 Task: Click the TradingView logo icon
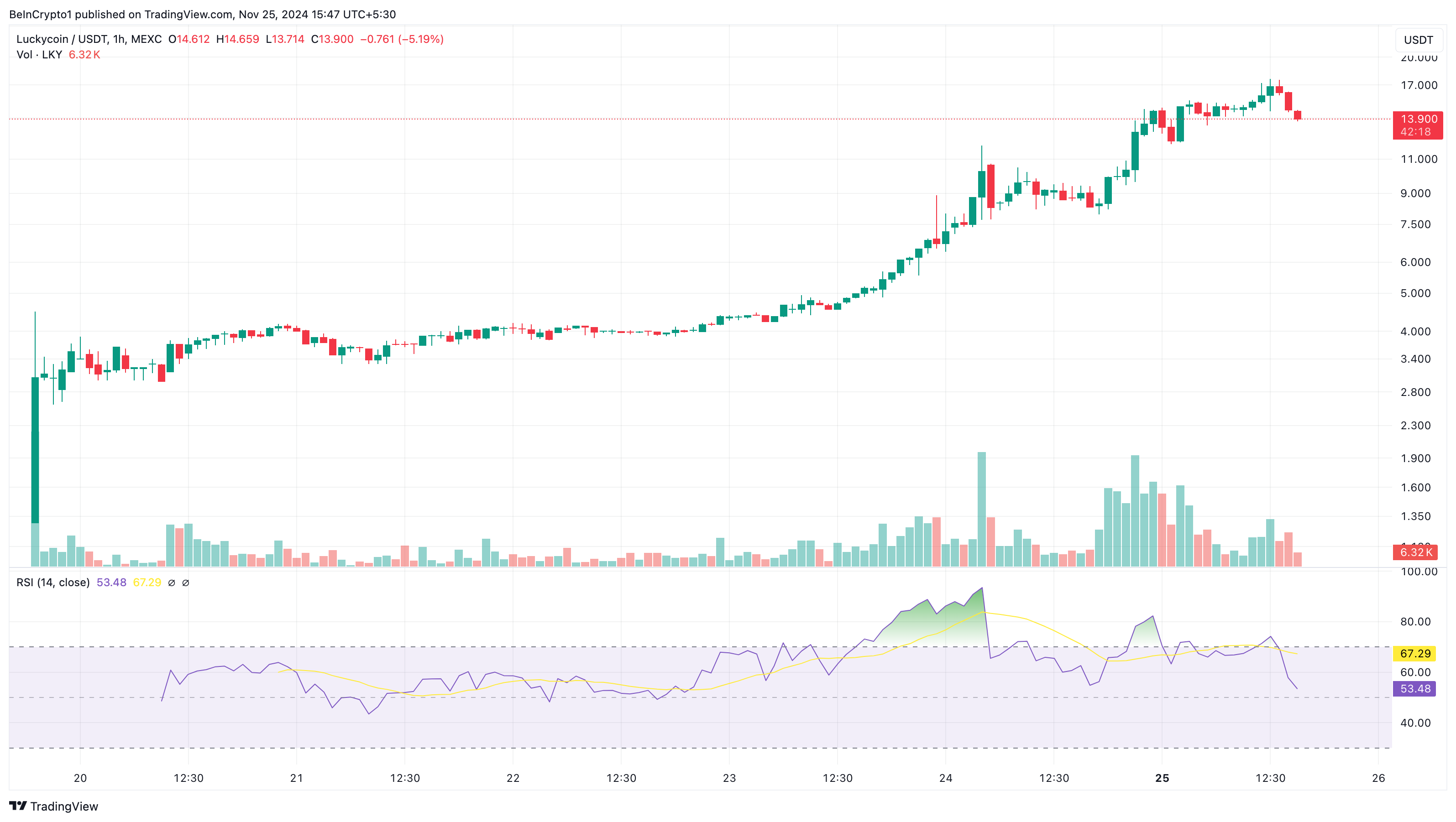coord(18,806)
